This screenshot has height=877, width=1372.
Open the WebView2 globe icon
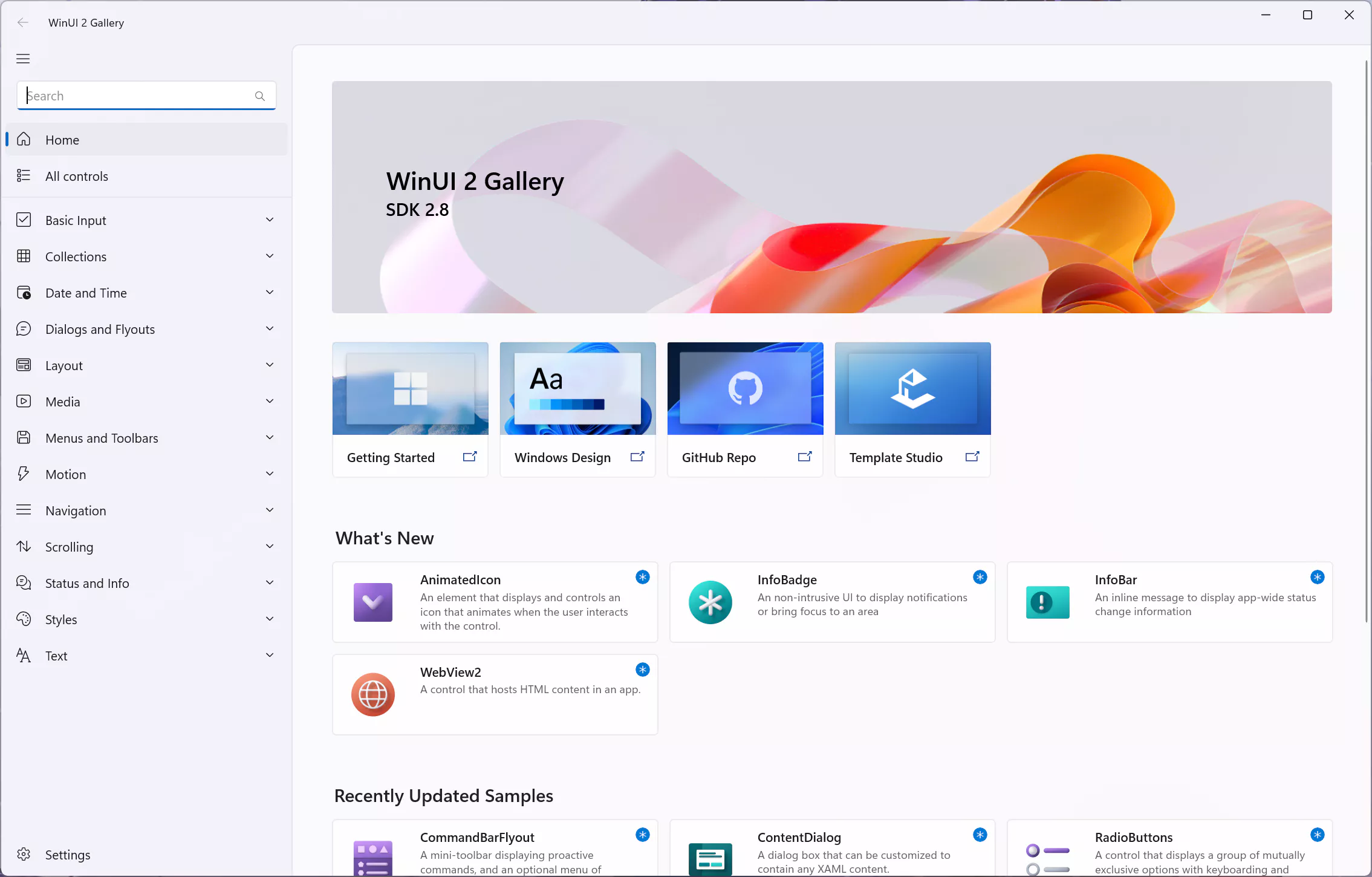pos(372,694)
